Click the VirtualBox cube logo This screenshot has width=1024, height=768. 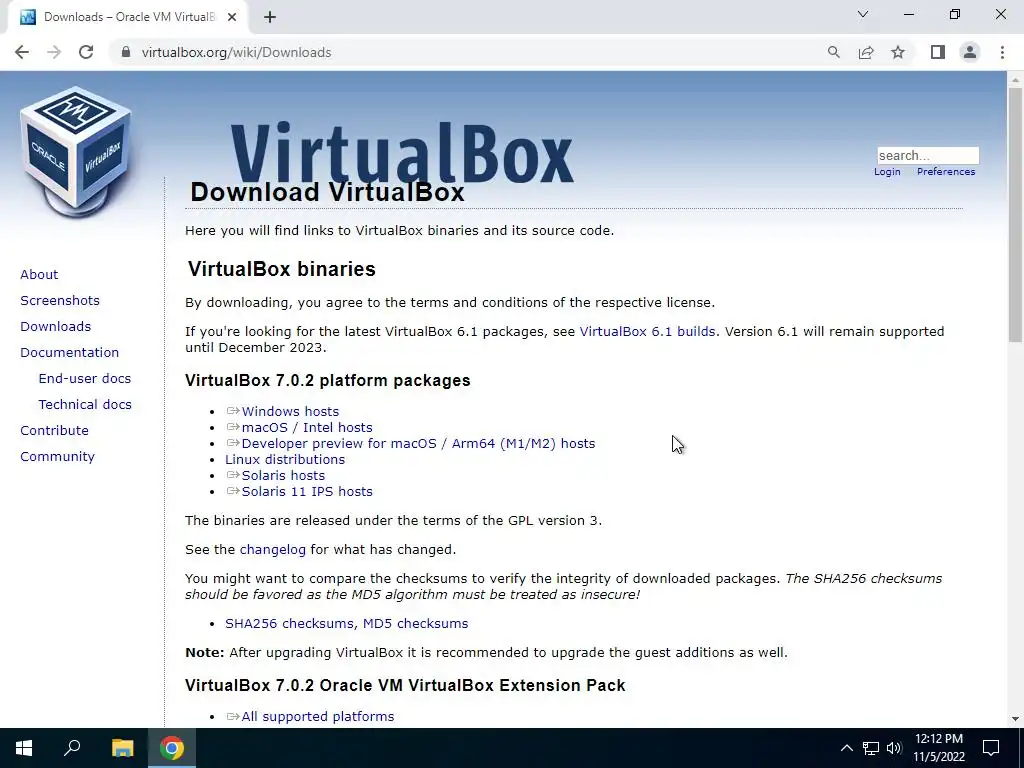[76, 152]
